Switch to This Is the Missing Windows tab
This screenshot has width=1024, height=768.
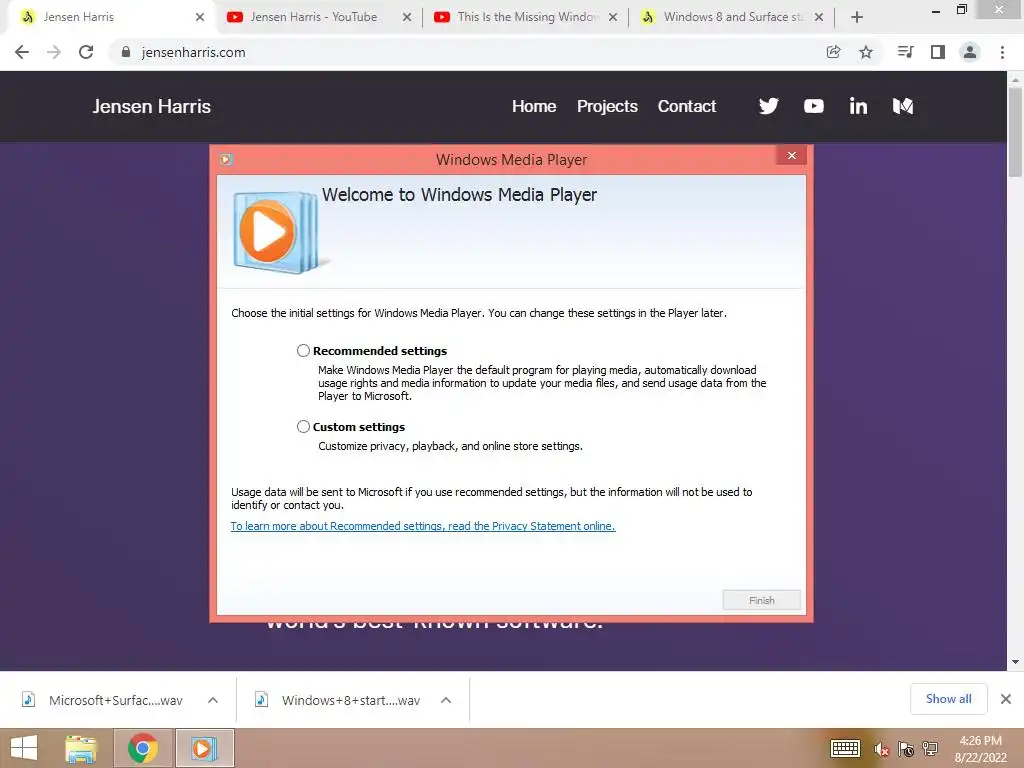pyautogui.click(x=527, y=17)
